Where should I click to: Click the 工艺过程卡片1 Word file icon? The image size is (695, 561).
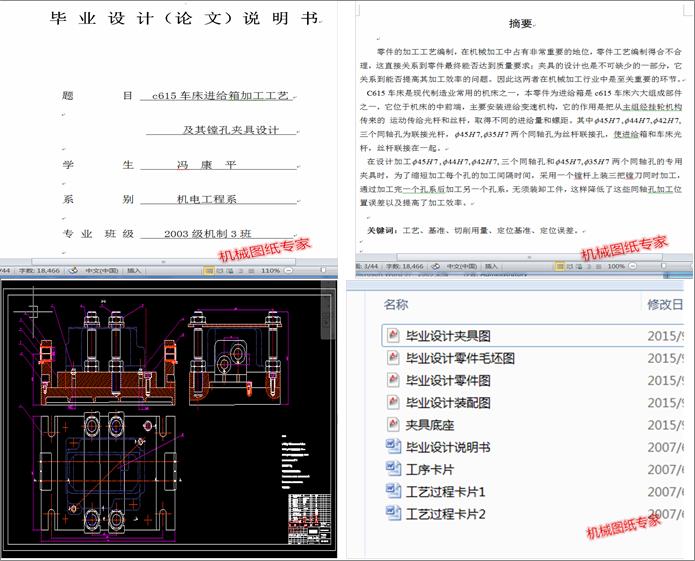pos(393,491)
